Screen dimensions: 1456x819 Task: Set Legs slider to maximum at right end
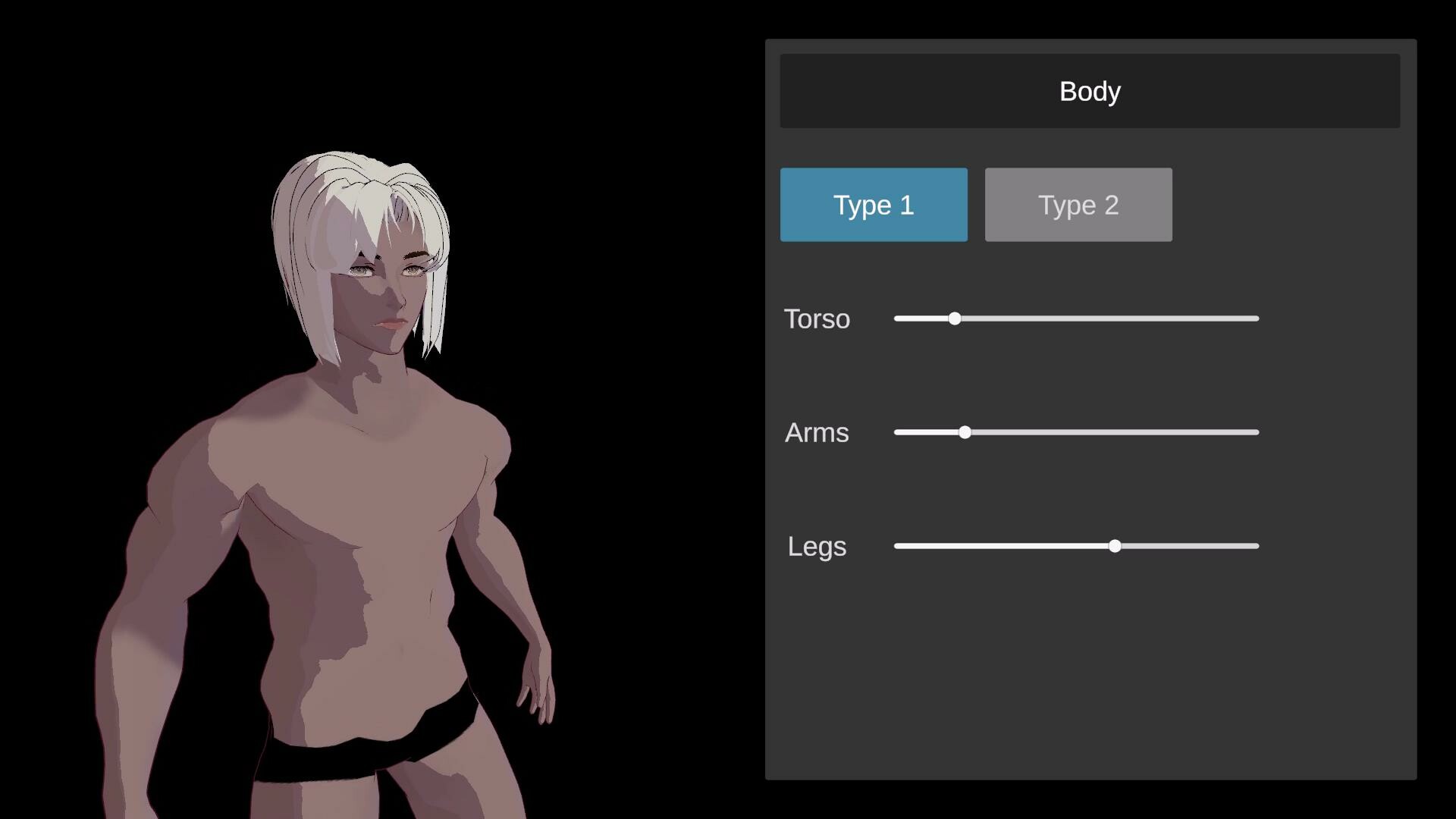point(1257,546)
